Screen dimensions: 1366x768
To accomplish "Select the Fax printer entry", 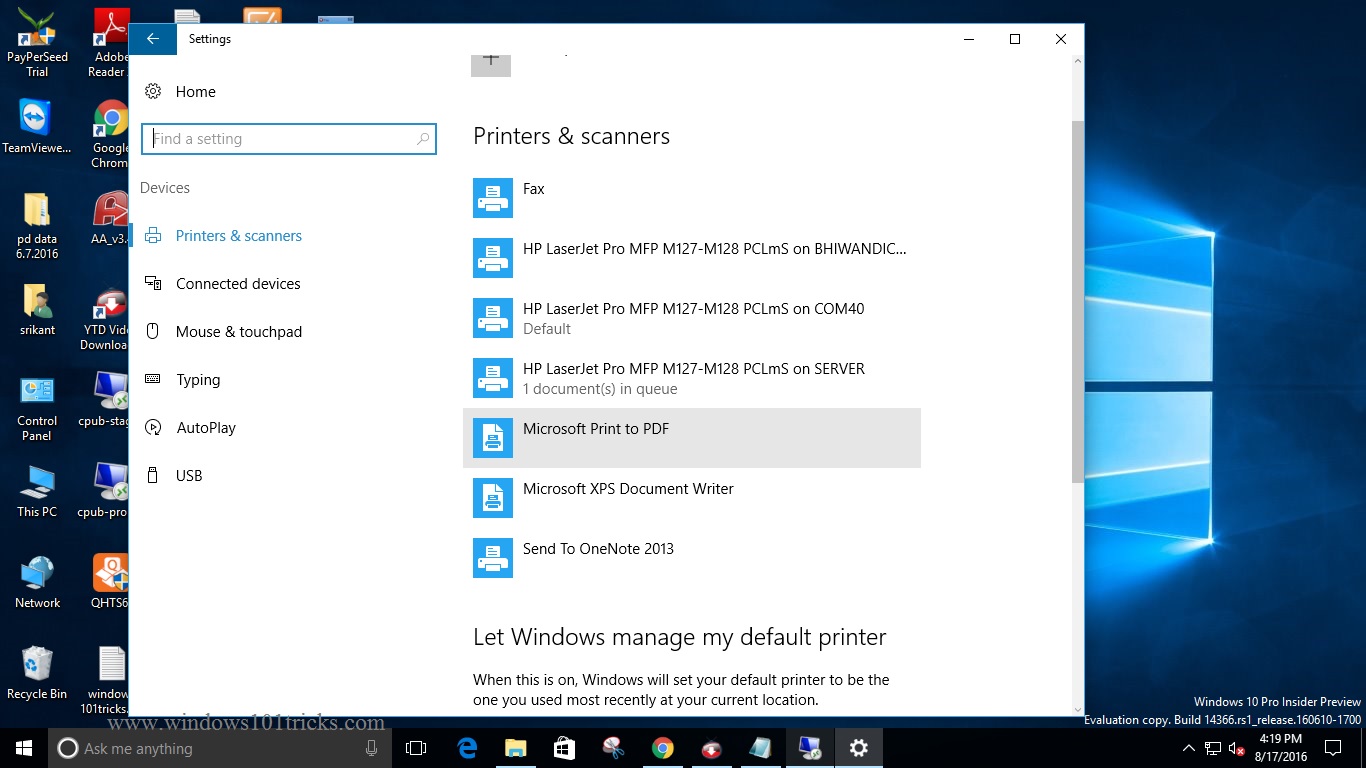I will (692, 198).
